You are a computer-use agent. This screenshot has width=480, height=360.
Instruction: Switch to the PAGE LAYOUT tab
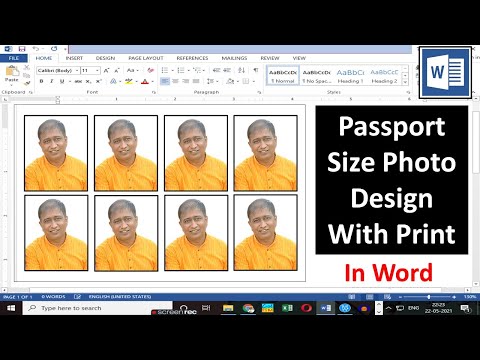tap(146, 58)
